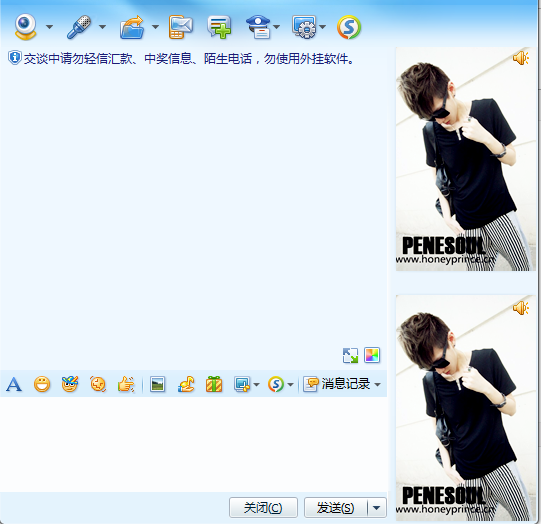Open font settings with letter A icon

(14, 384)
